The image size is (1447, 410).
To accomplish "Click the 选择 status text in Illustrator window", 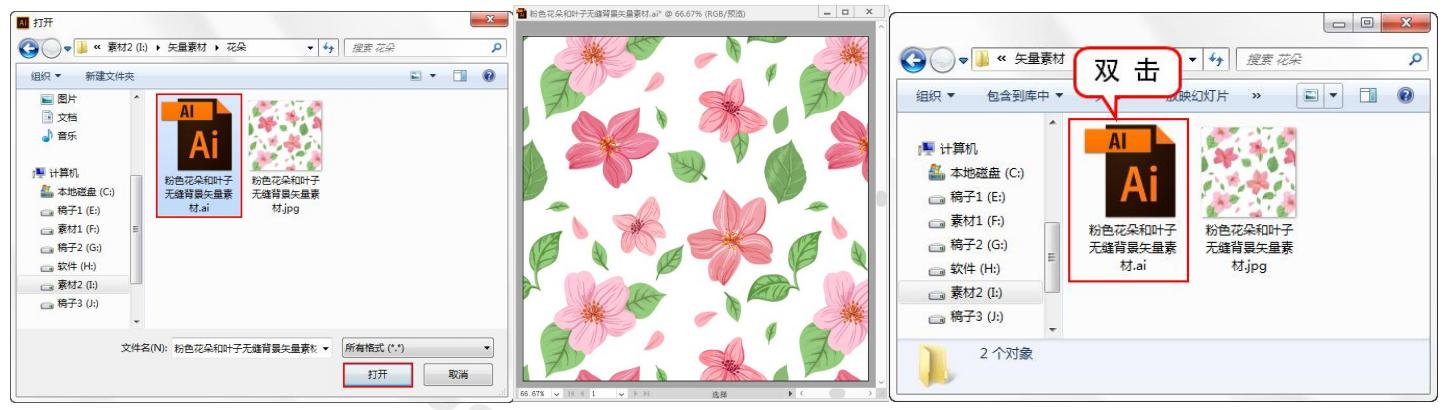I will (719, 395).
